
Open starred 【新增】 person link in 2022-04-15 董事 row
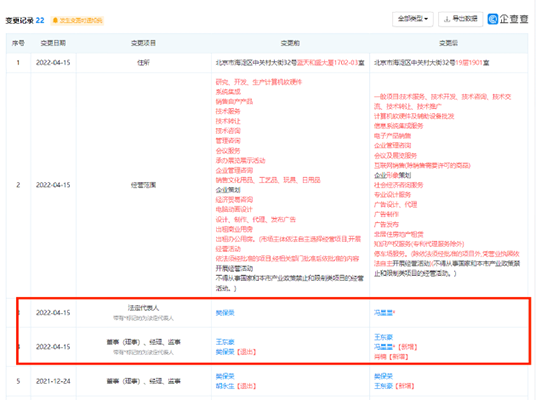click(383, 347)
